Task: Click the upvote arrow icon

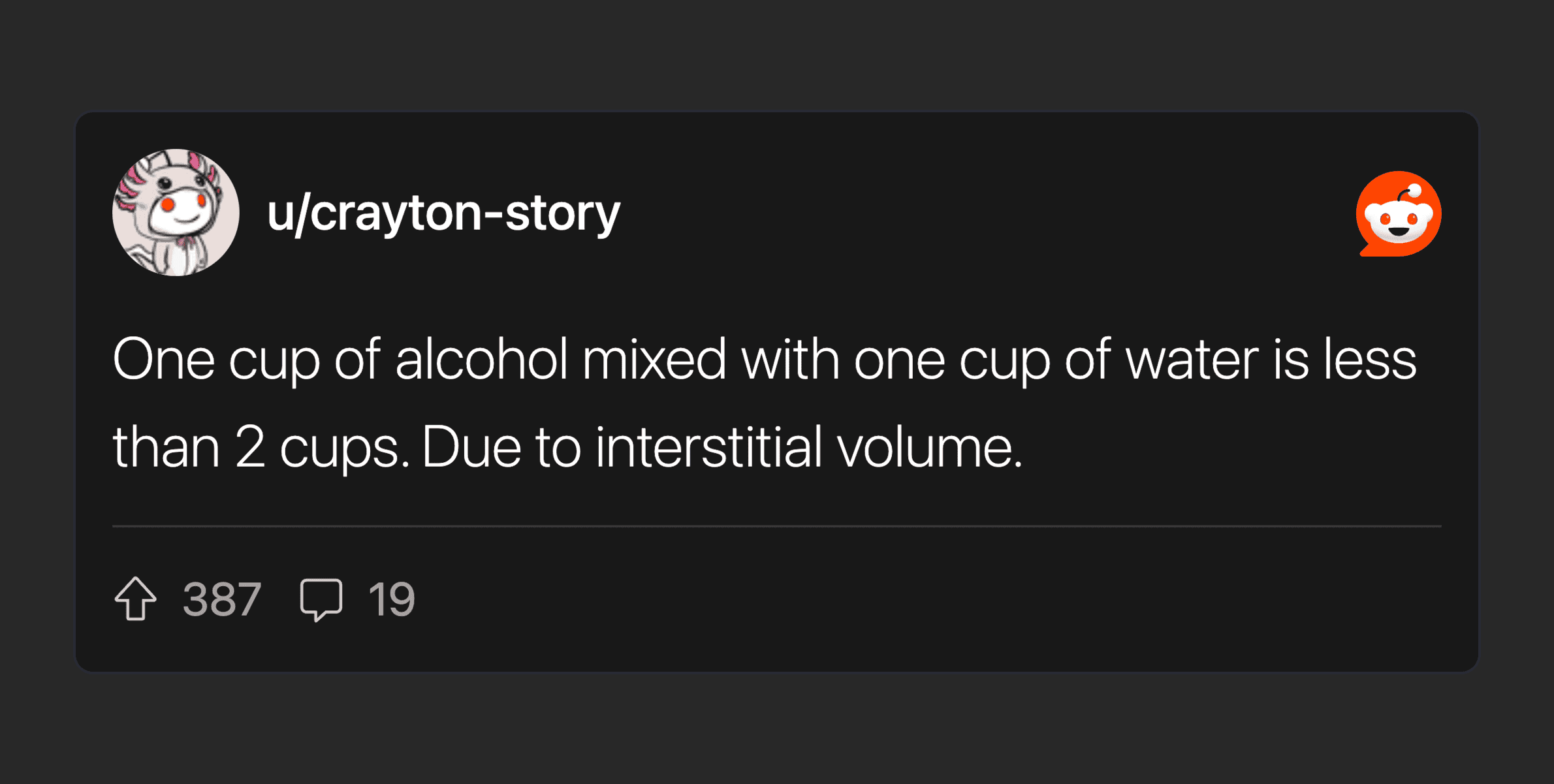Action: coord(136,599)
